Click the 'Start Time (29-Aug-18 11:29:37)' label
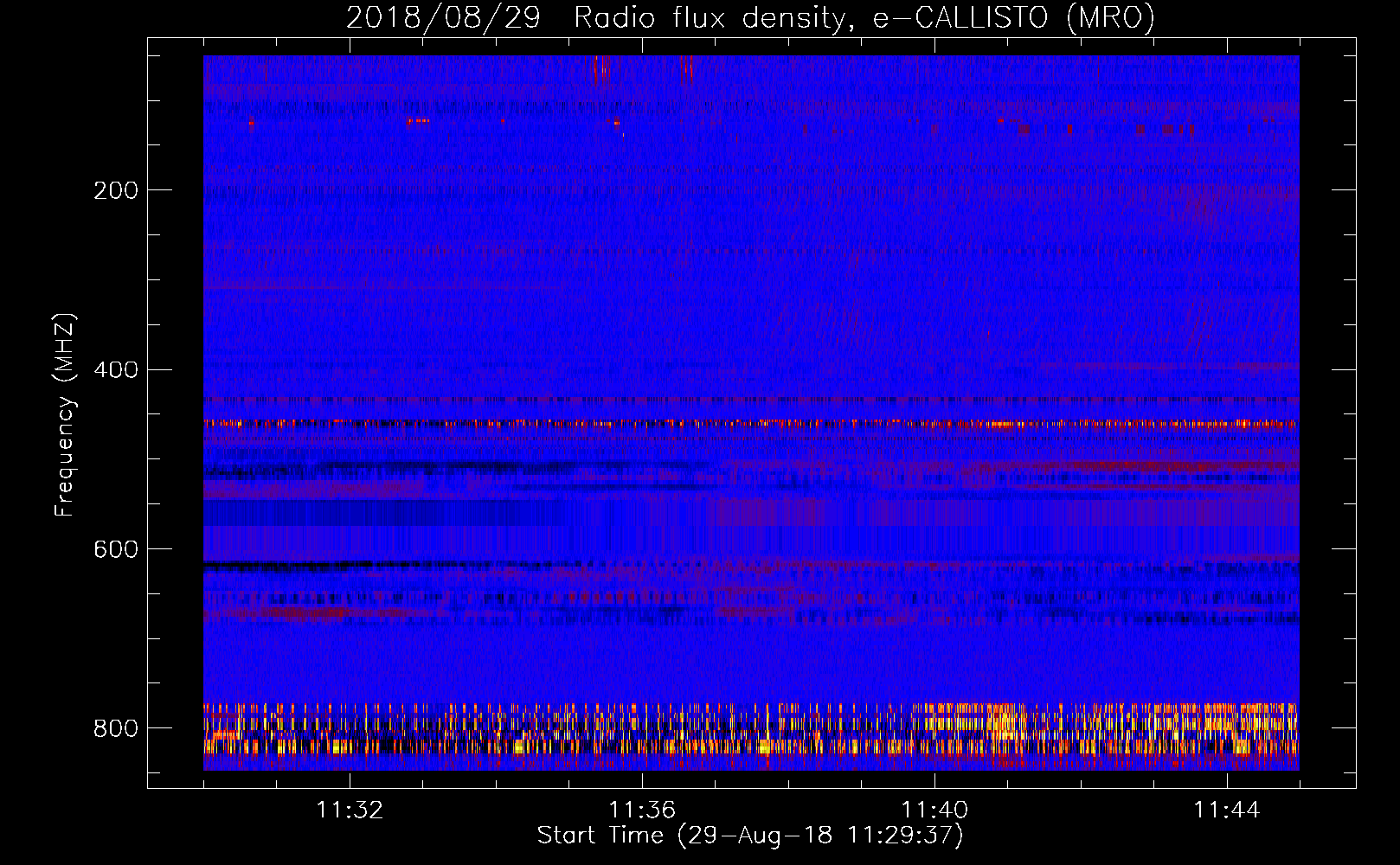This screenshot has width=1400, height=865. (750, 836)
